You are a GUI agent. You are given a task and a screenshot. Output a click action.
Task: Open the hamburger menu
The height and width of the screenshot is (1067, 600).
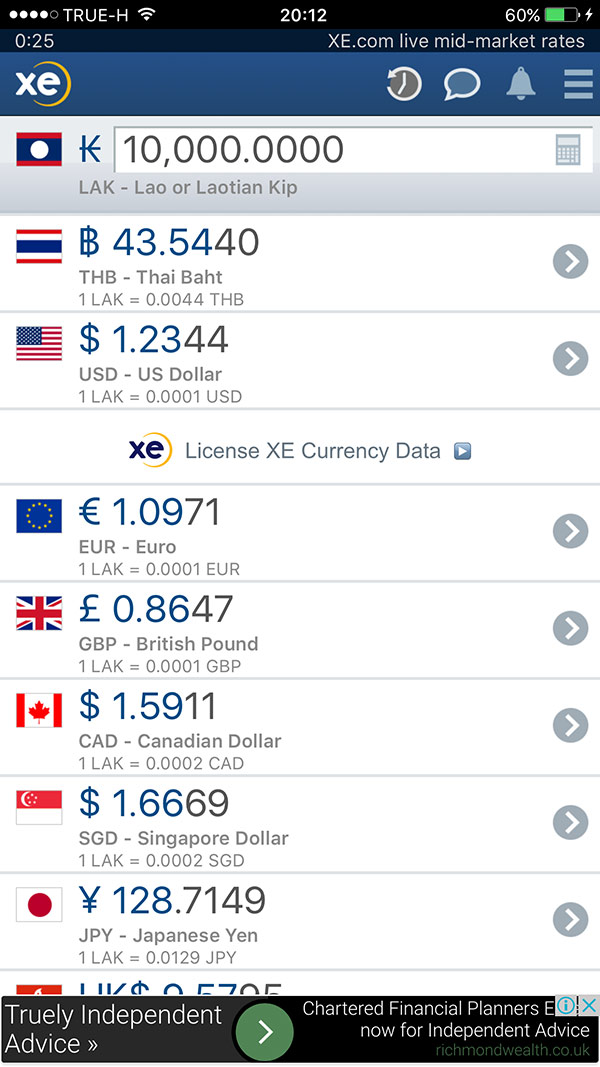[578, 84]
